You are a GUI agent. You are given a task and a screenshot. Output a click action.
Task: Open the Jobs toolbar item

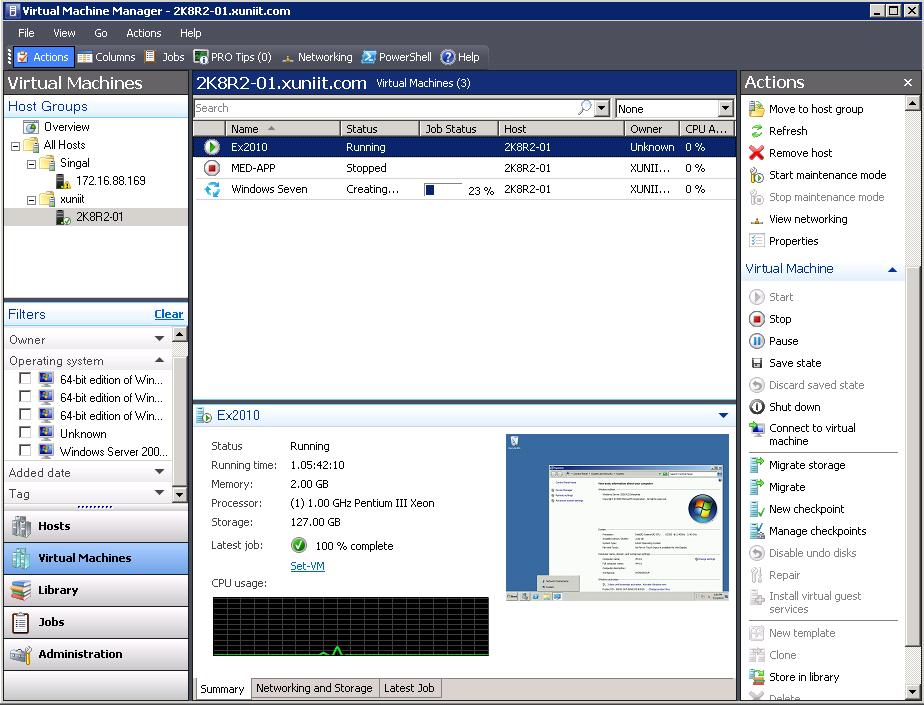pos(164,57)
